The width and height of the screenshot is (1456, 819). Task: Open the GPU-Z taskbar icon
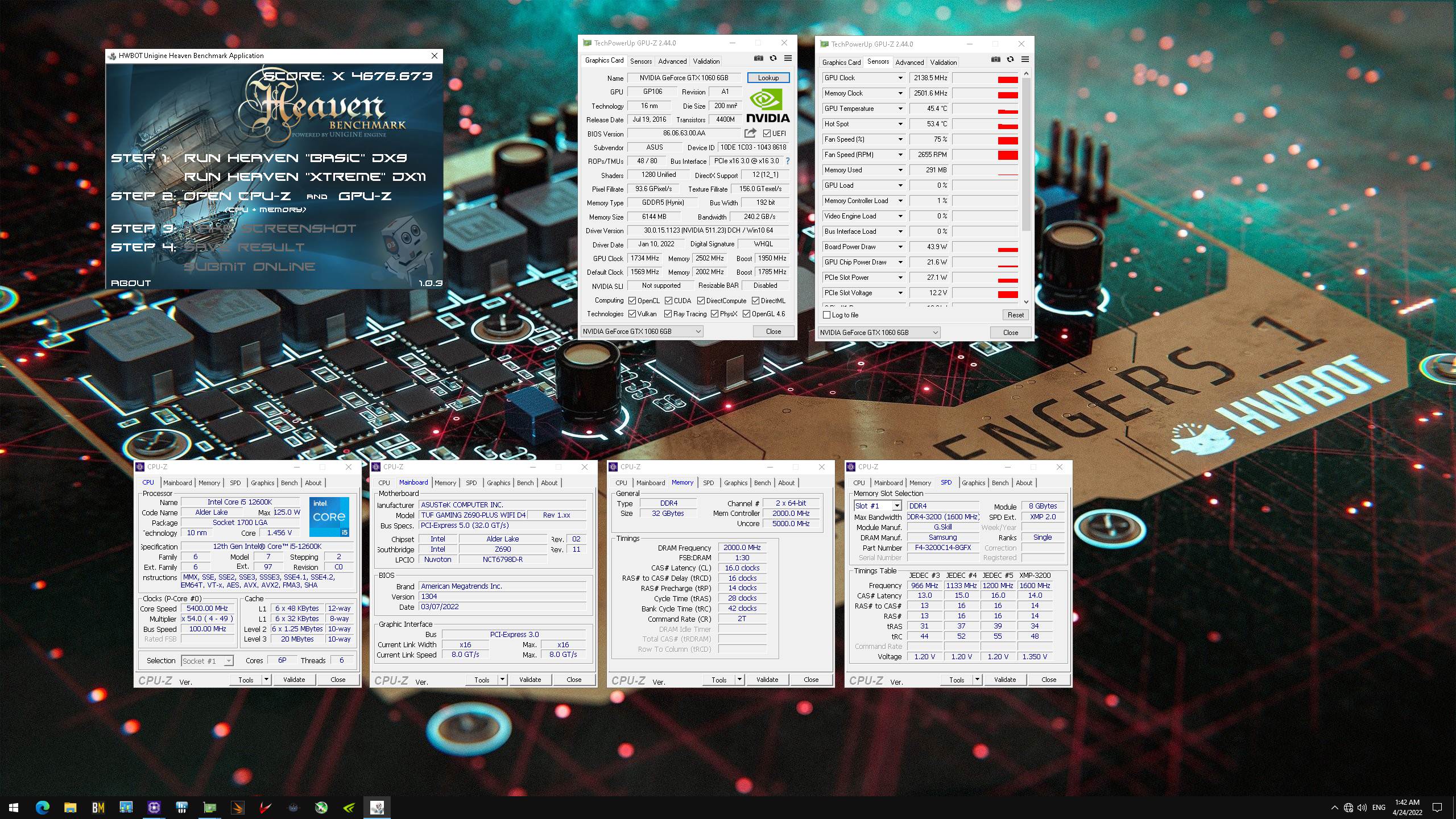coord(209,807)
